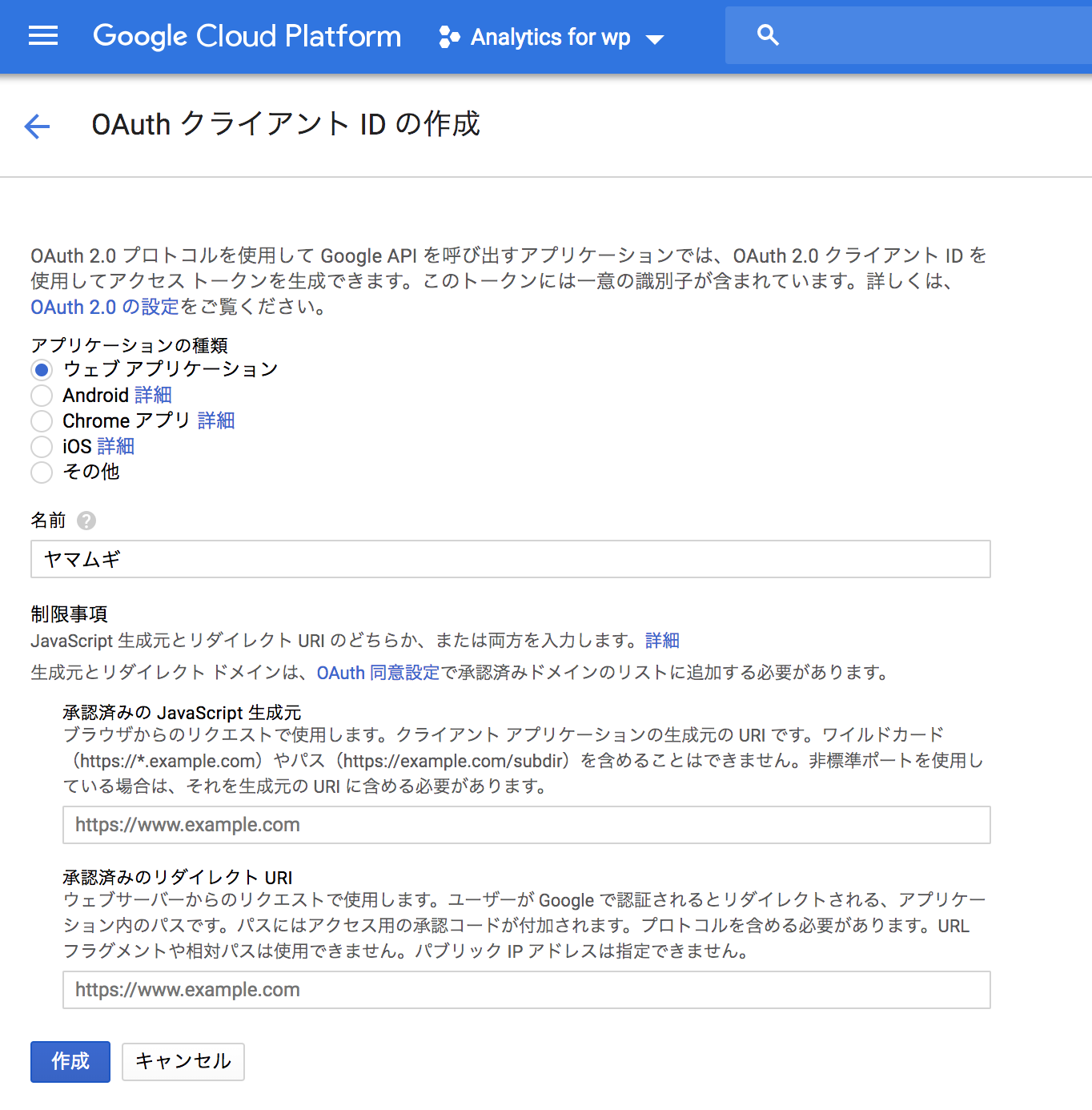Select the ウェブ アプリケーション radio button
The image size is (1092, 1110).
pos(42,370)
